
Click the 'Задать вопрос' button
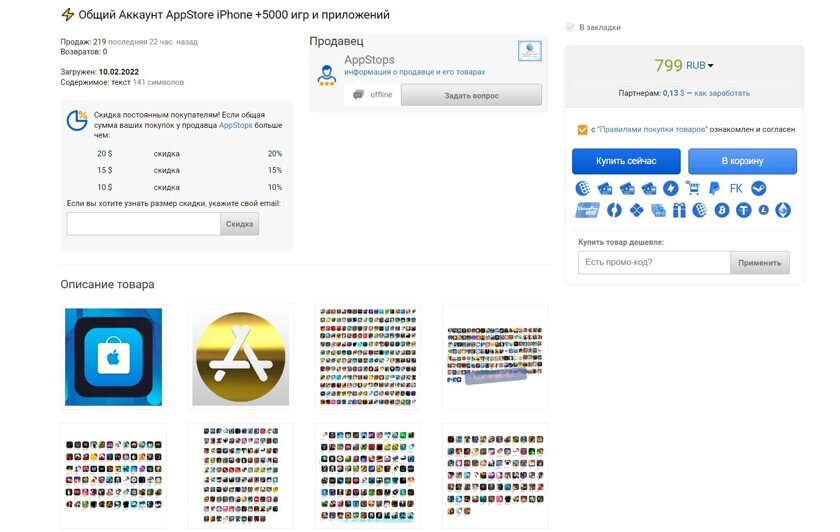pyautogui.click(x=471, y=95)
